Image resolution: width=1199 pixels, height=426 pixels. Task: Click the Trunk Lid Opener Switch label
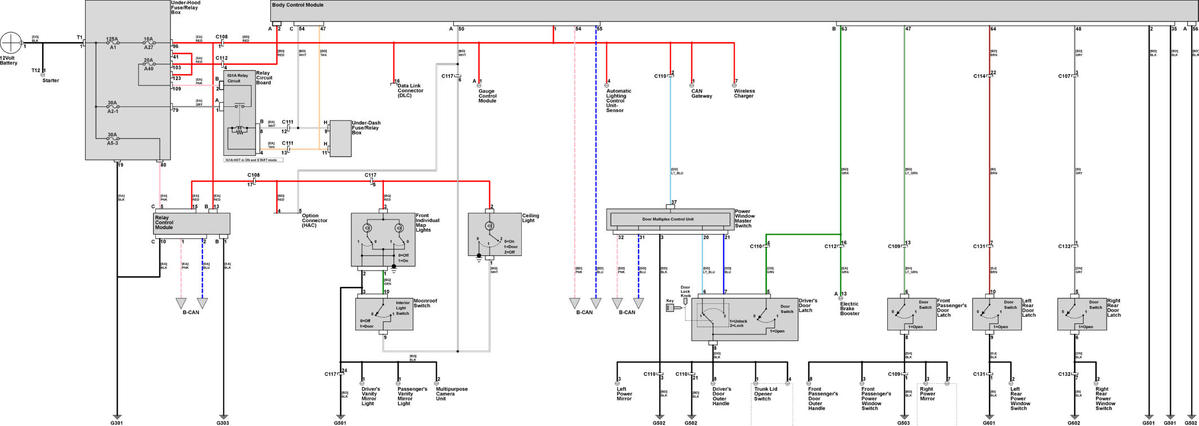tap(765, 395)
